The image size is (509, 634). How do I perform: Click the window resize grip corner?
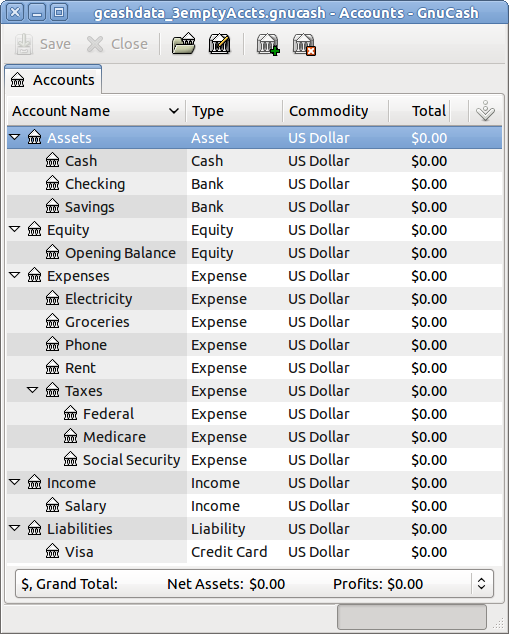pyautogui.click(x=498, y=623)
